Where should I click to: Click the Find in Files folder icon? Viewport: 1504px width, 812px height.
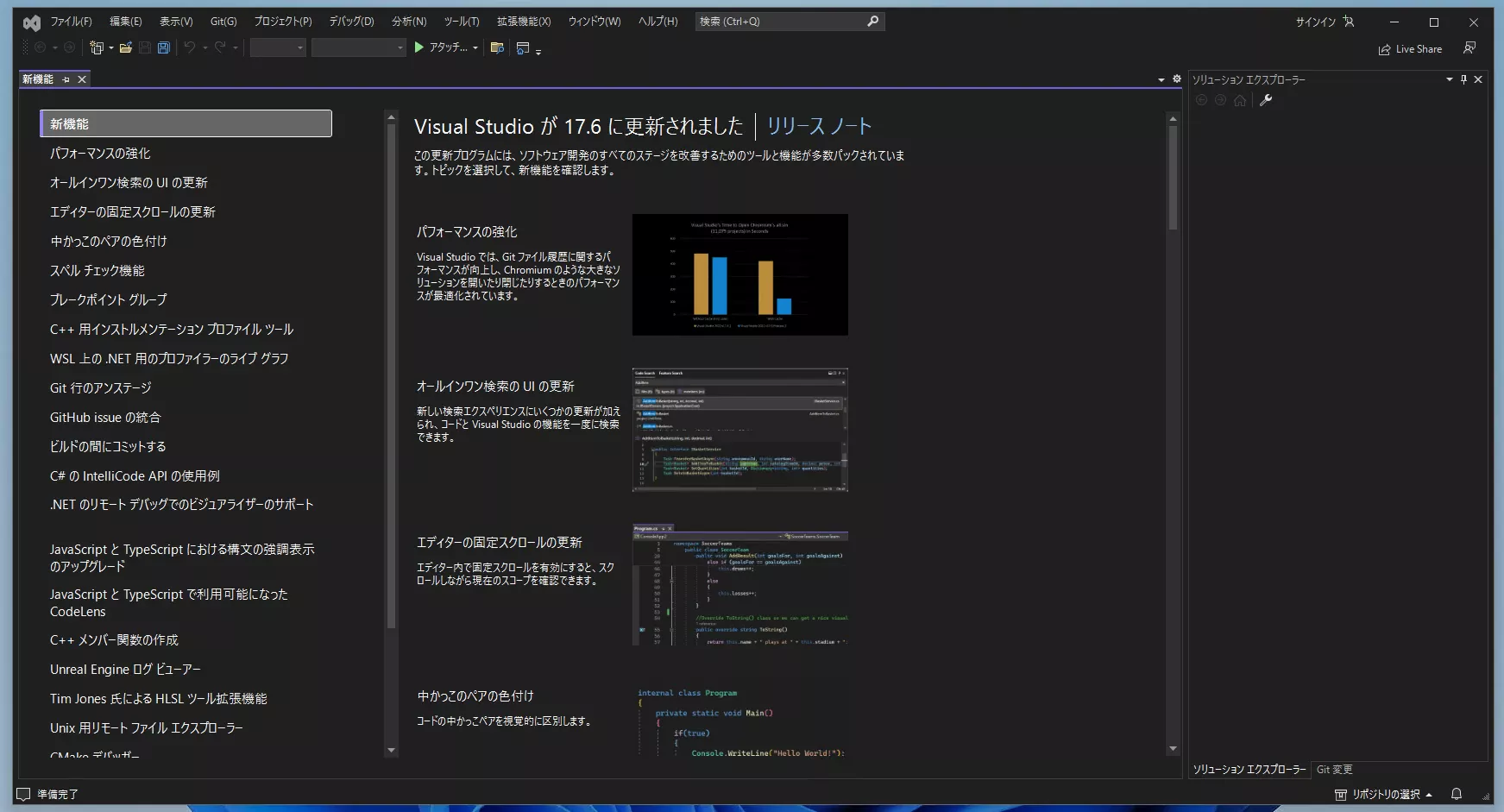click(497, 47)
